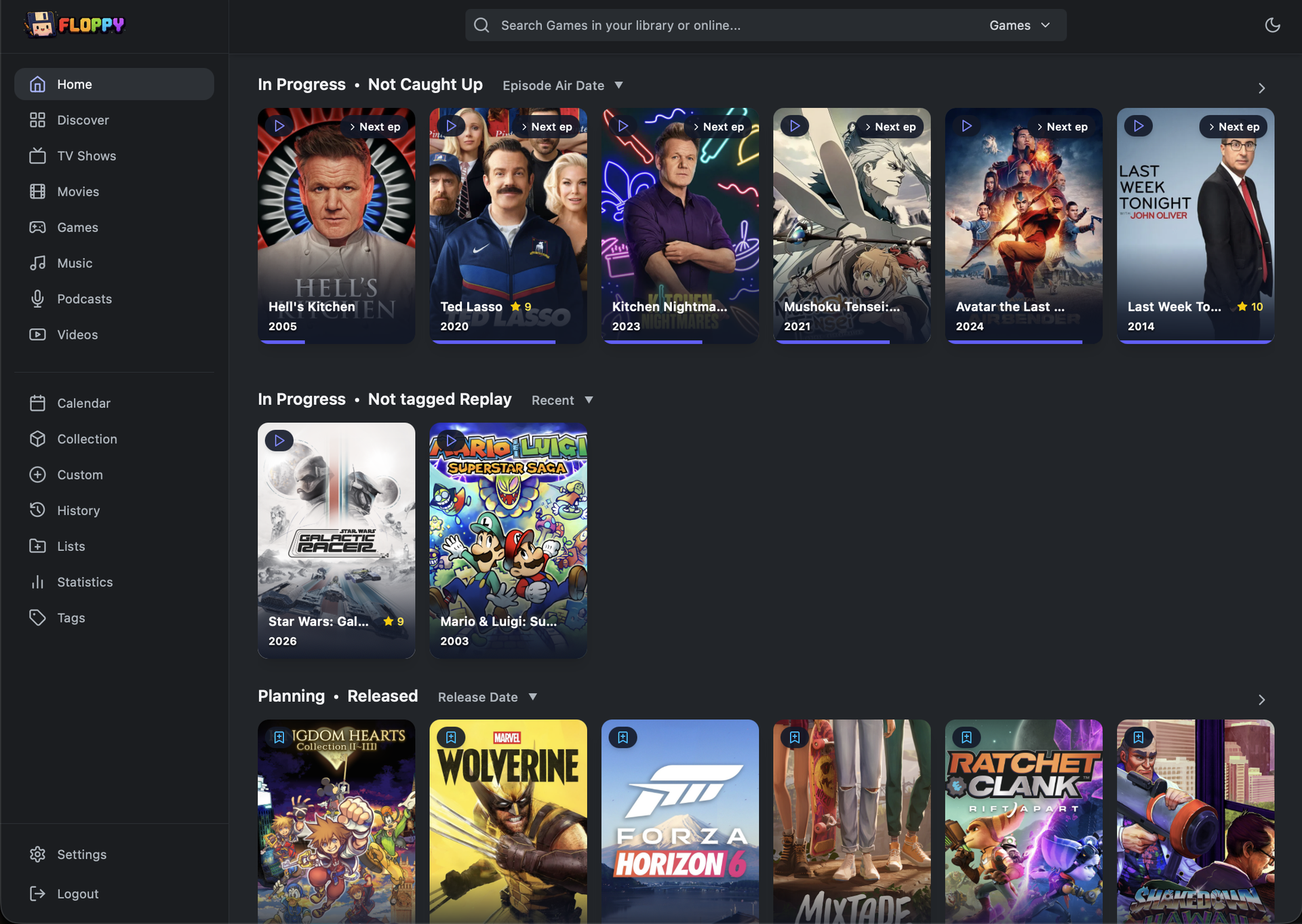Open the Games search type dropdown
The height and width of the screenshot is (924, 1302).
tap(1019, 25)
